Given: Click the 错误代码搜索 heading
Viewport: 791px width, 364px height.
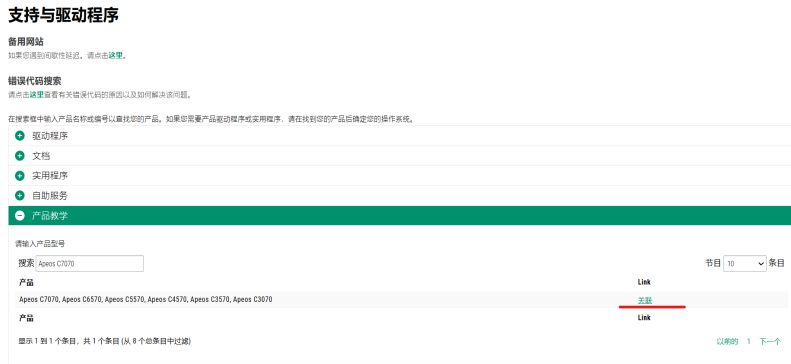Looking at the screenshot, I should (x=35, y=81).
